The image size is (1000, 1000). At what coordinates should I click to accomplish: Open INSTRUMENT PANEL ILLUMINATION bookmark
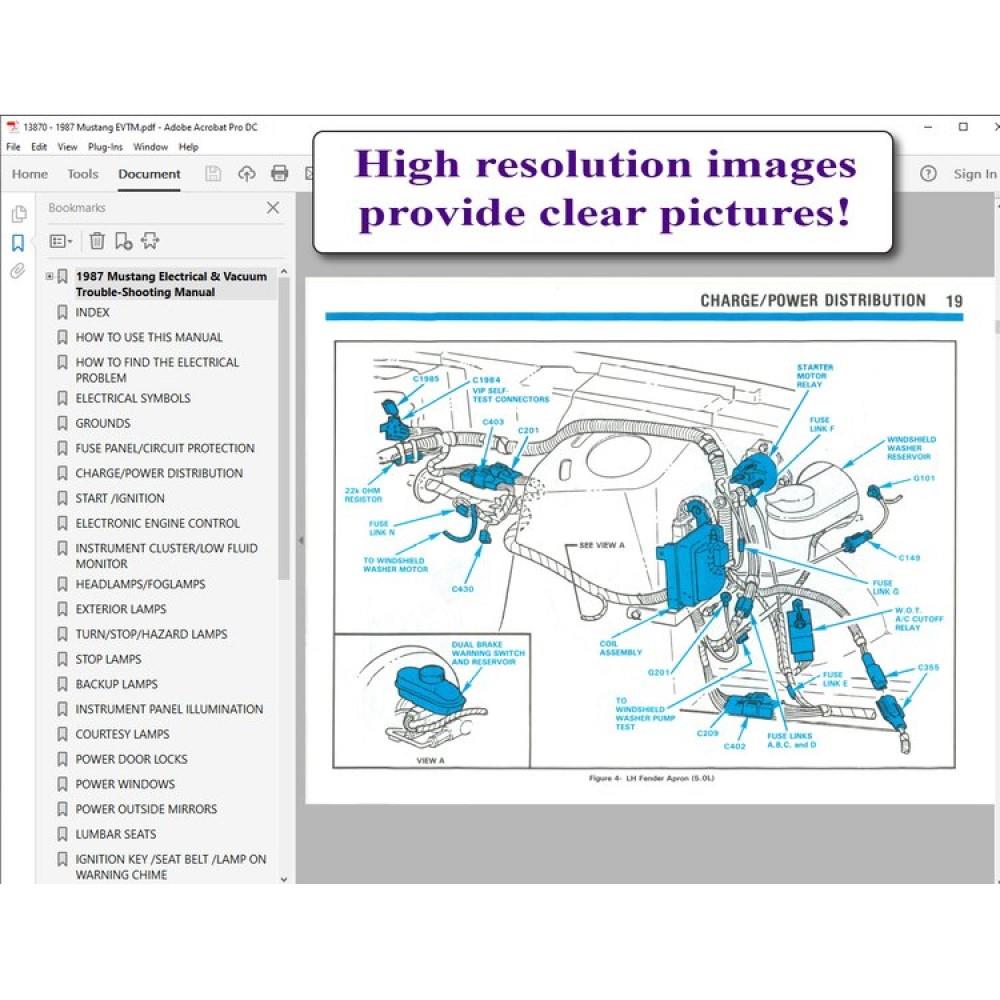point(169,709)
